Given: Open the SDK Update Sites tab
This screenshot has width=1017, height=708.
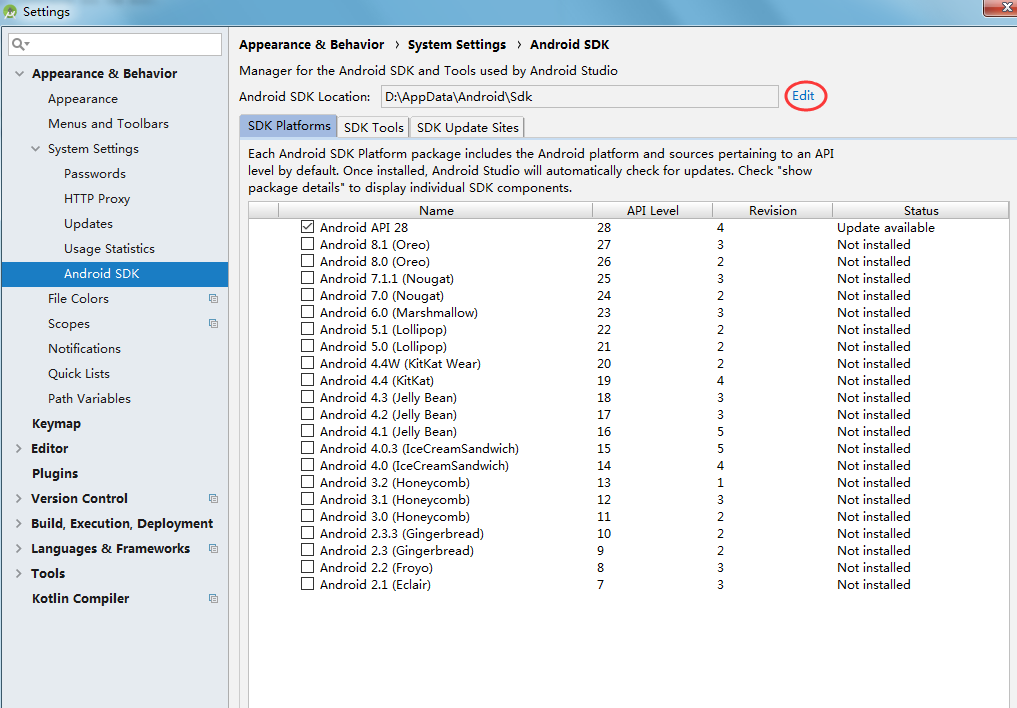Looking at the screenshot, I should coord(467,127).
